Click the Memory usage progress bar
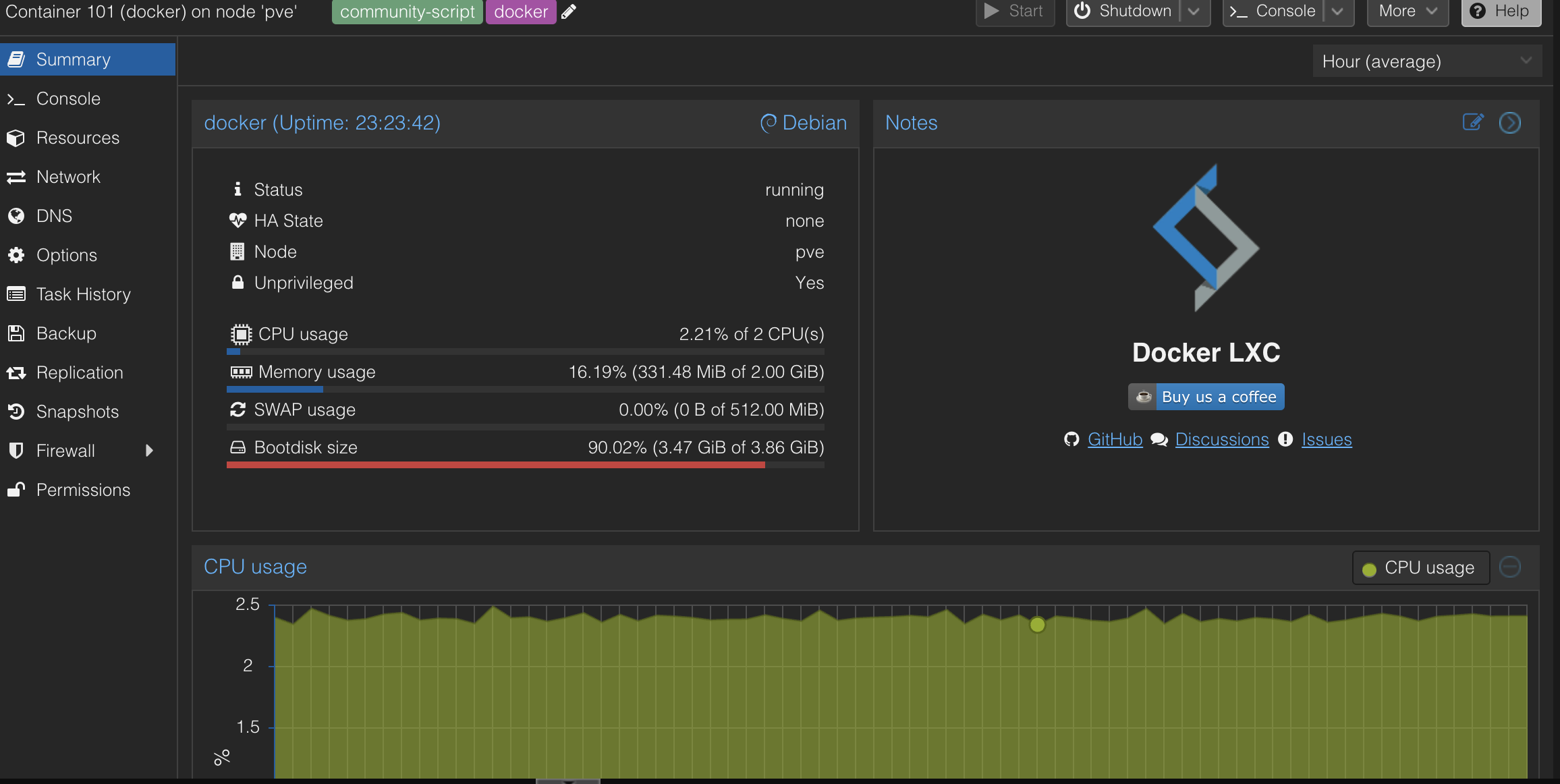 (x=525, y=389)
